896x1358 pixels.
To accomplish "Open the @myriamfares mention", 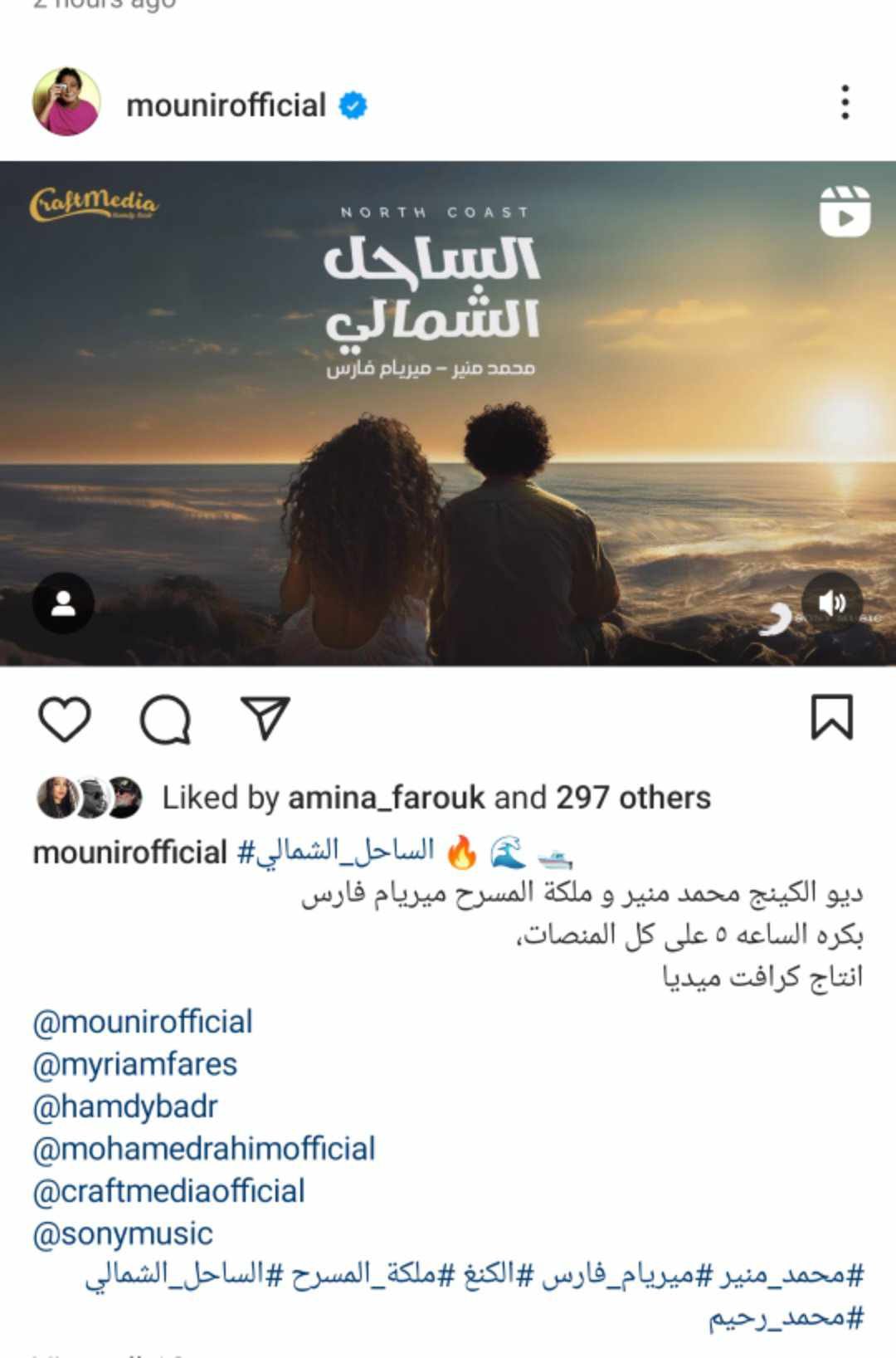I will (x=135, y=1064).
